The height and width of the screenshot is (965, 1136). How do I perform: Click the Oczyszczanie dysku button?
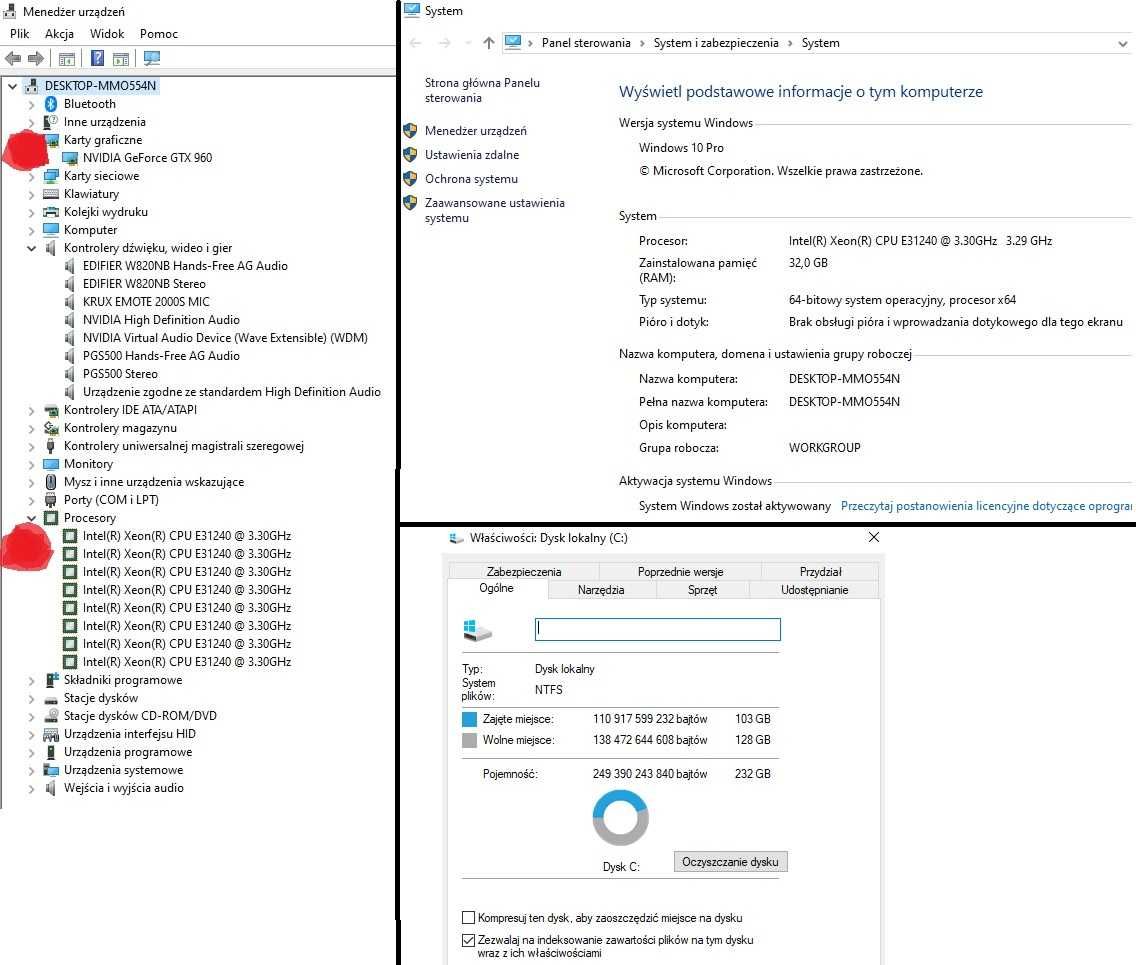(x=730, y=861)
